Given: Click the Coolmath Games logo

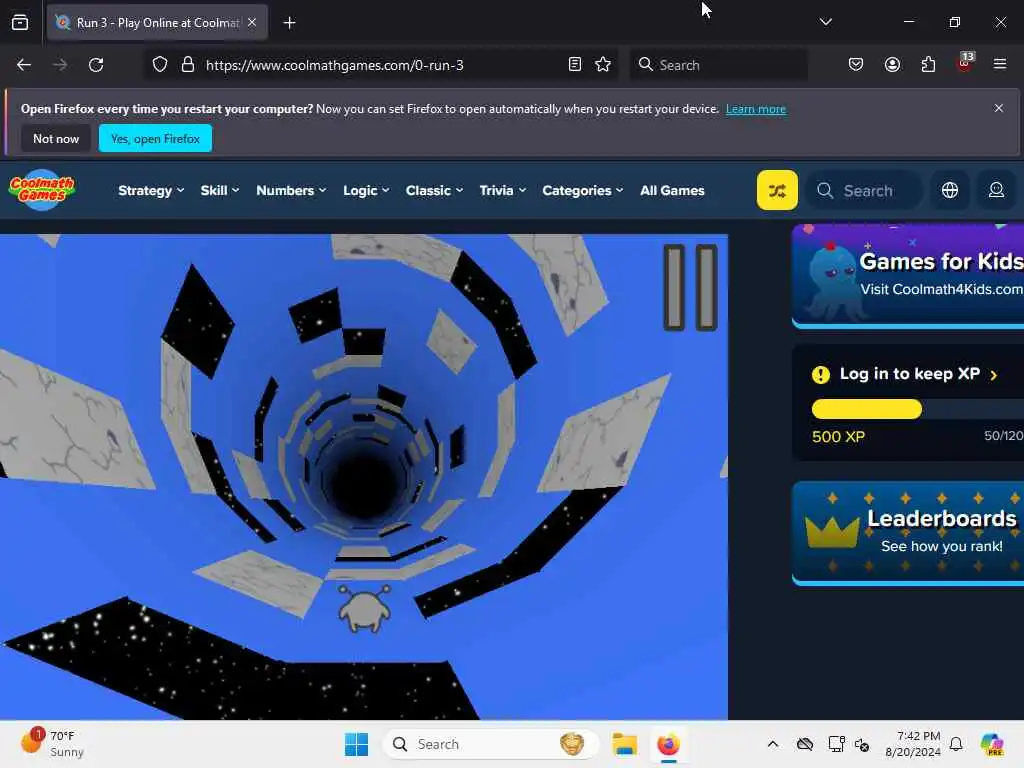Looking at the screenshot, I should tap(42, 190).
